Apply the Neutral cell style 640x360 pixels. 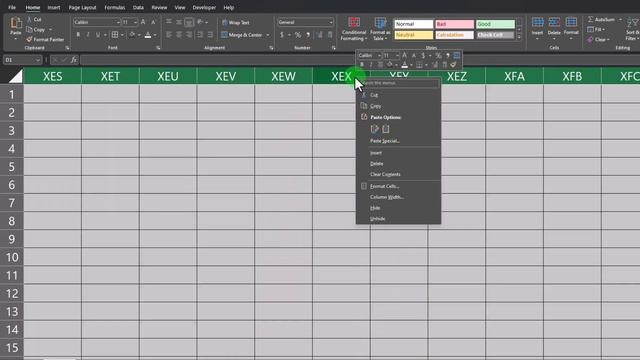[413, 35]
